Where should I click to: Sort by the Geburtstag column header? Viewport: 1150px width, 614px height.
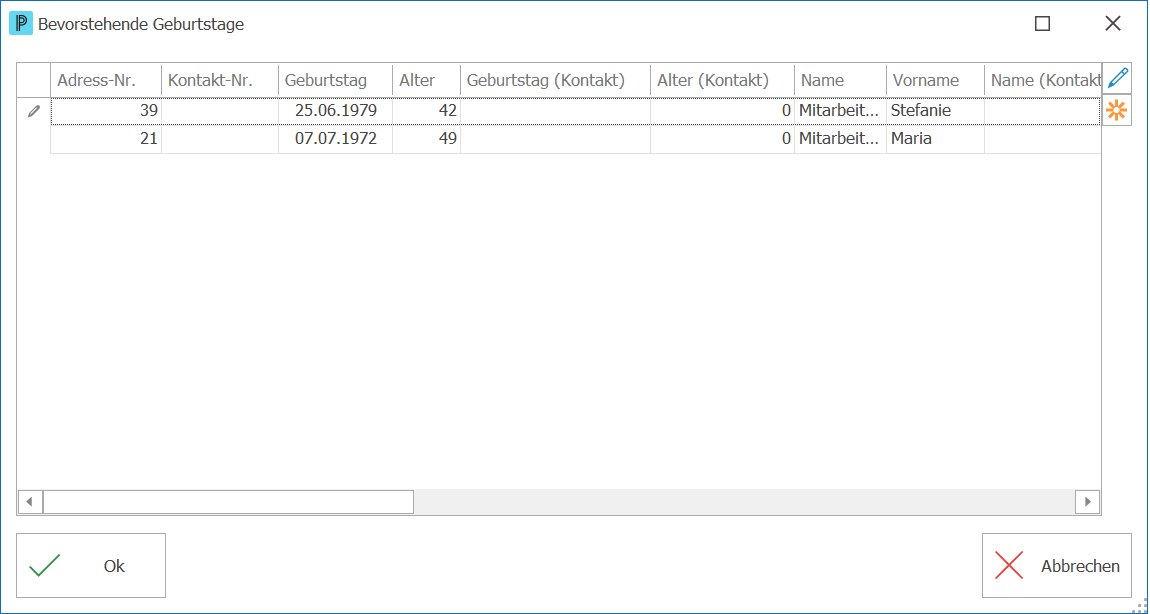336,80
